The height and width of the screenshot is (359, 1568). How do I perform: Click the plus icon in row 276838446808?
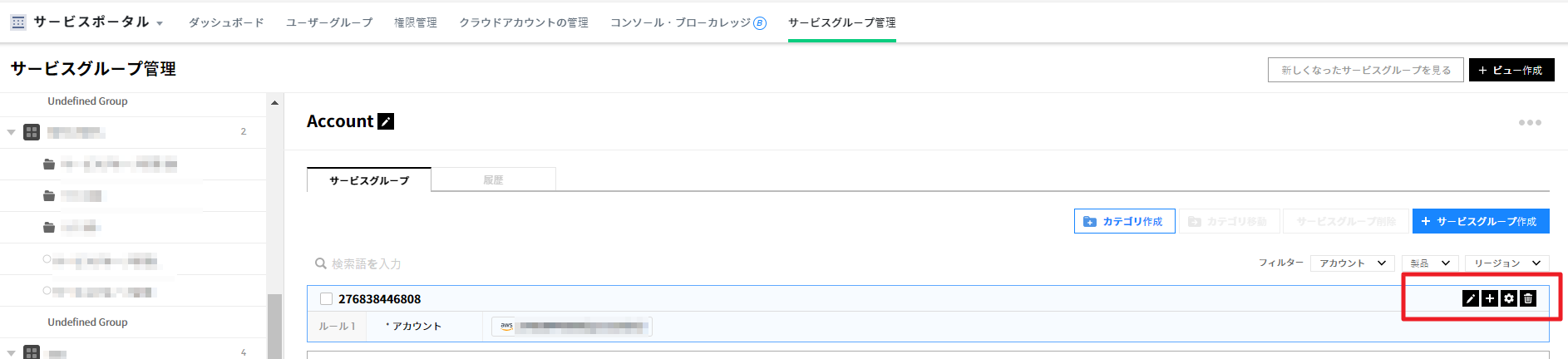click(x=1489, y=298)
